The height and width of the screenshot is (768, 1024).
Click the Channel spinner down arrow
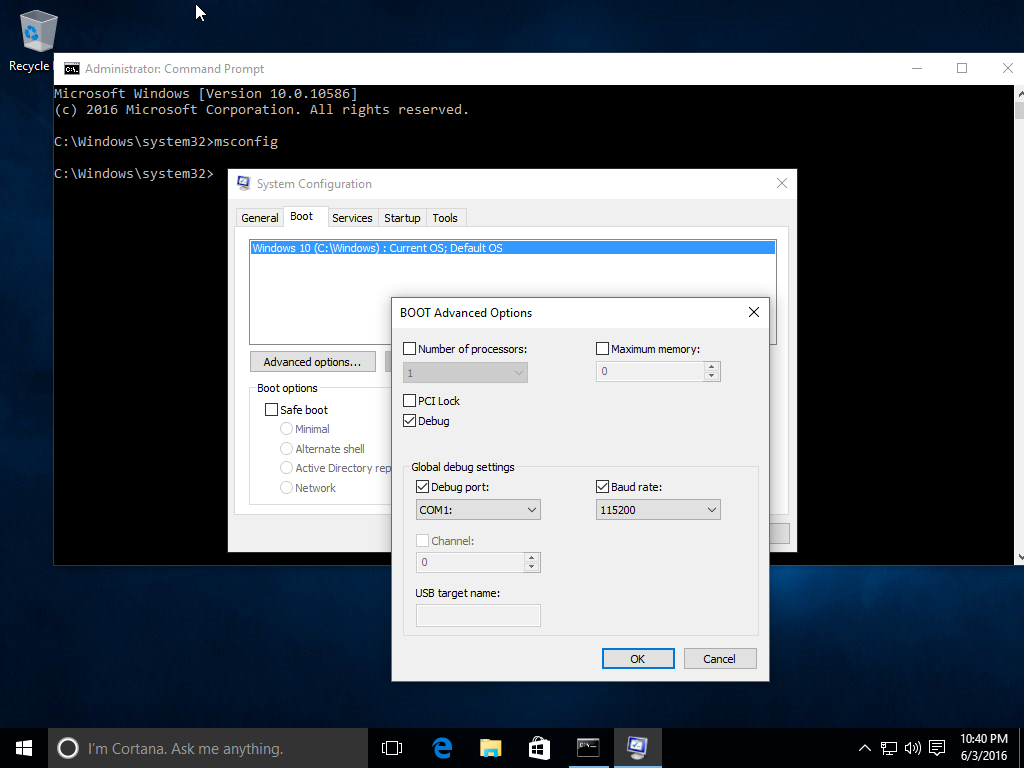pyautogui.click(x=532, y=567)
